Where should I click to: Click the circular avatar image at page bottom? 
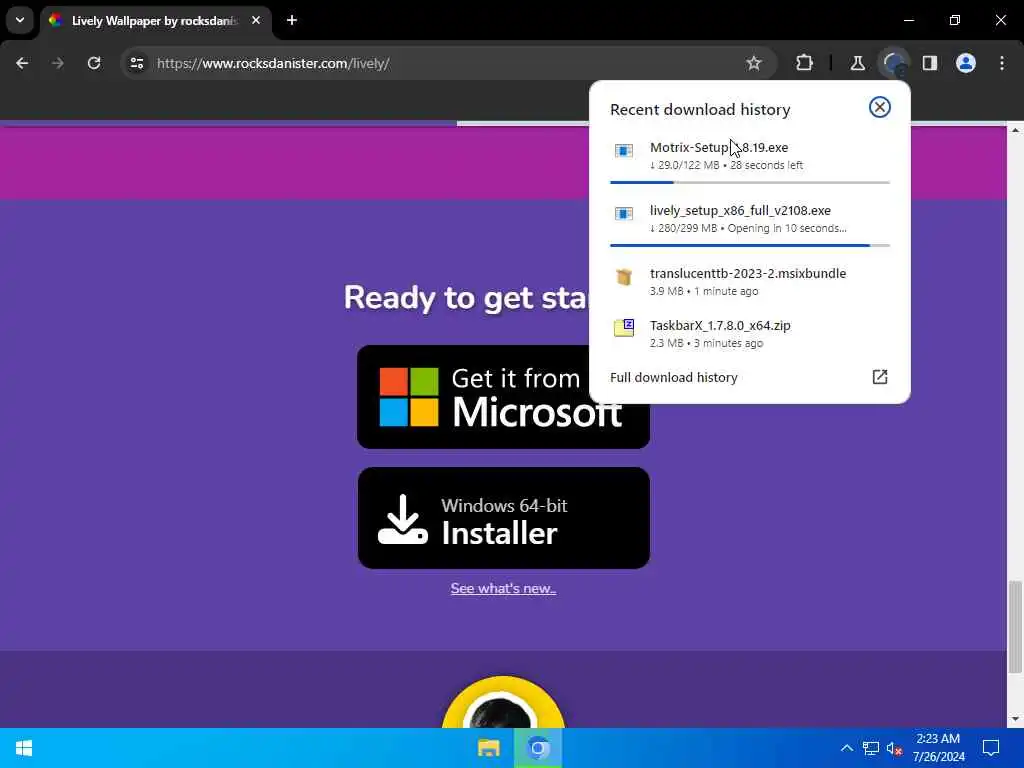pos(503,702)
